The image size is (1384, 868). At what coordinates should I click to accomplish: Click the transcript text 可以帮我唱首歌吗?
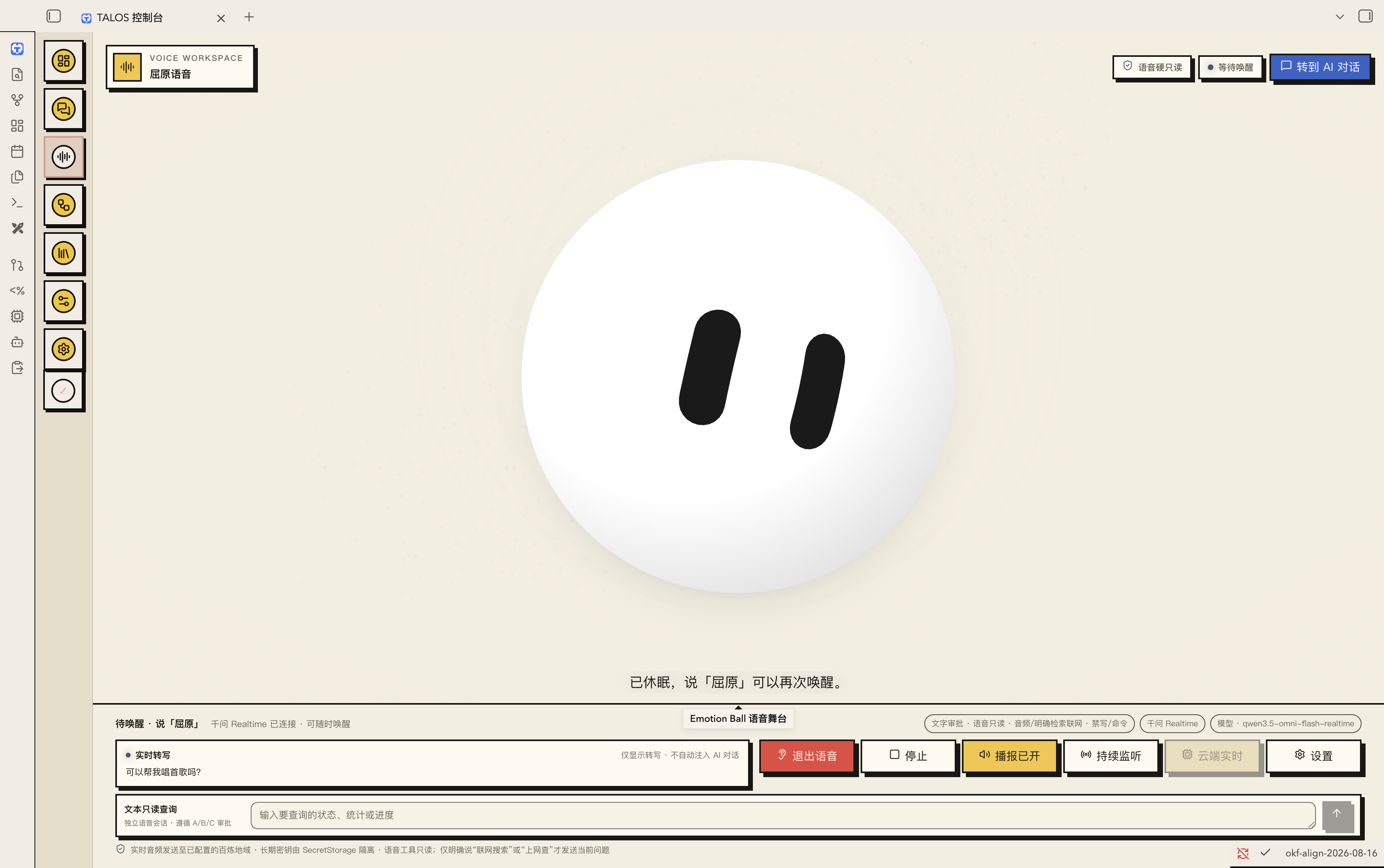(x=163, y=772)
